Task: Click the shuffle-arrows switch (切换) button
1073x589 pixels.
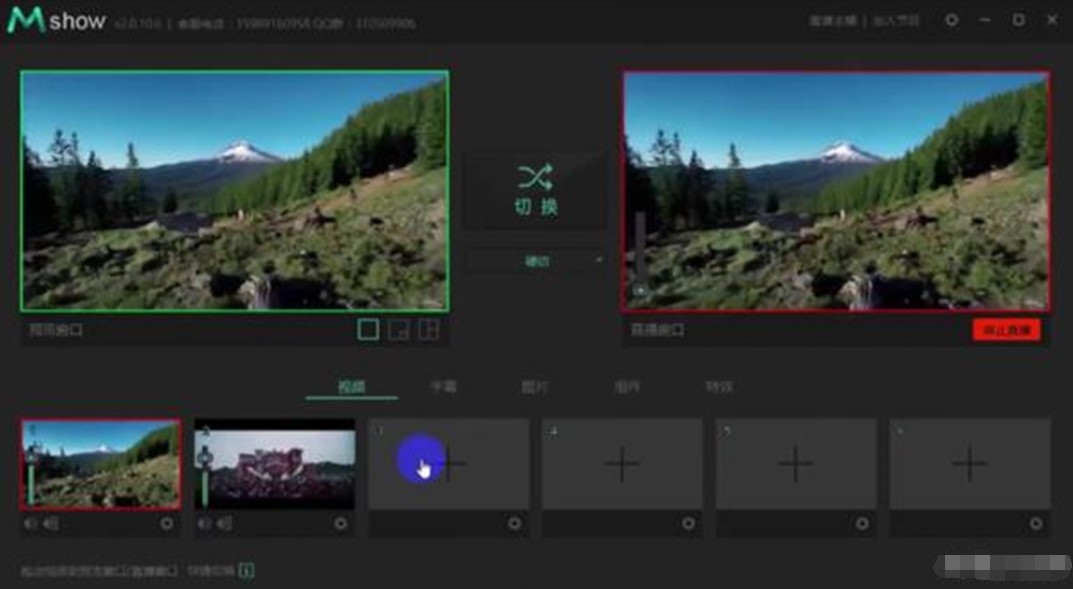Action: 535,190
